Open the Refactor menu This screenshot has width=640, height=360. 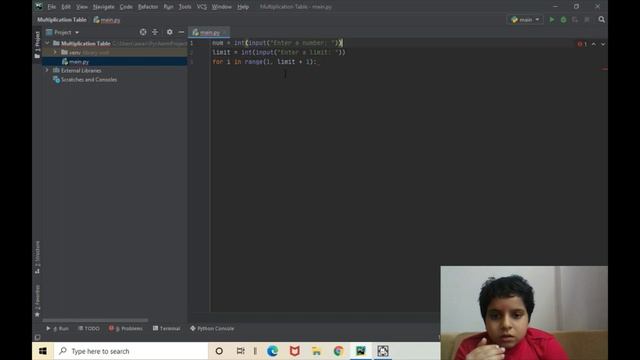148,7
